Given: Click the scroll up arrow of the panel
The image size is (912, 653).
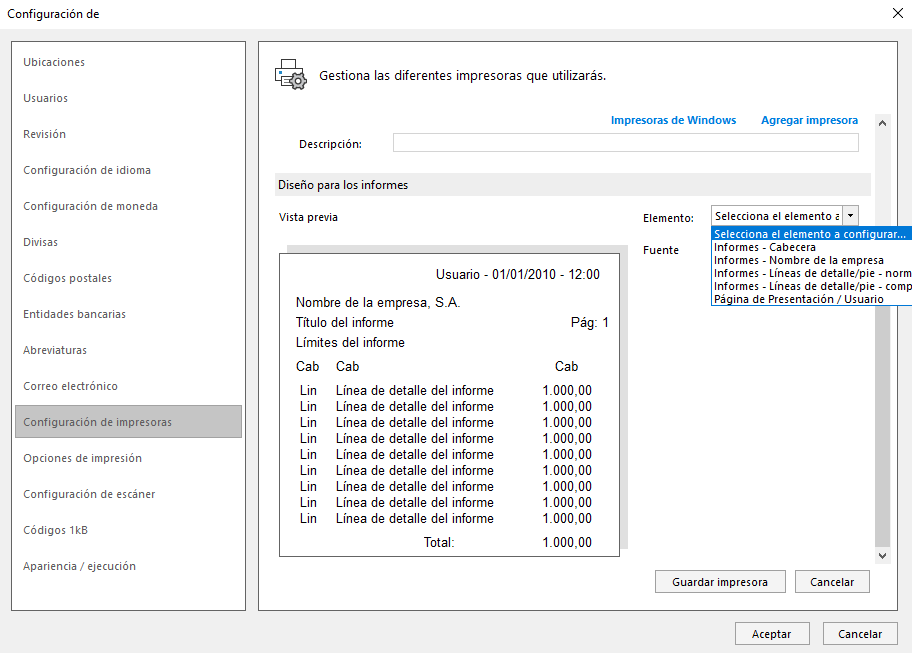Looking at the screenshot, I should (882, 123).
